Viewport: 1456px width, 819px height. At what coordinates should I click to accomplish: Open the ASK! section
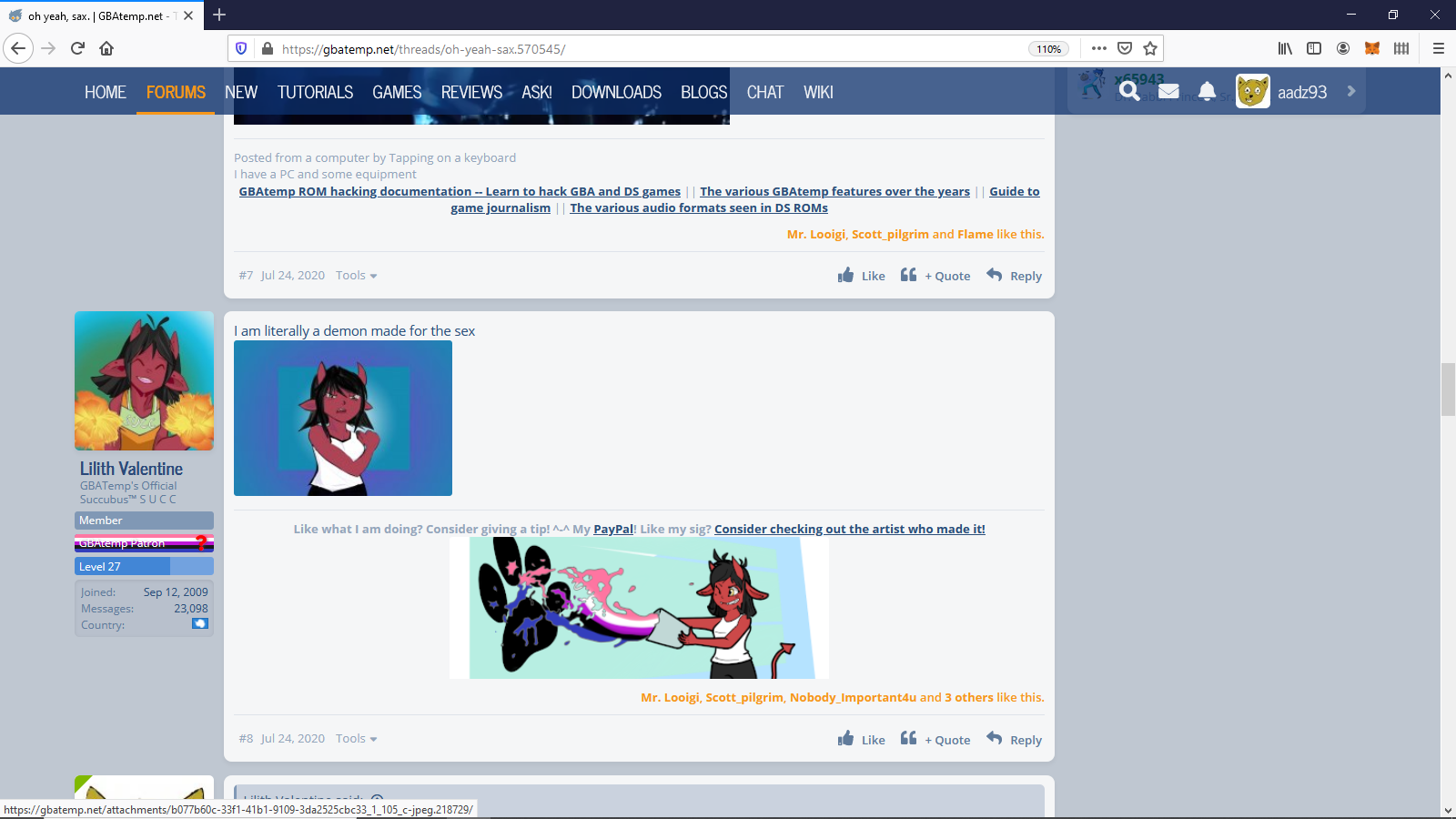(537, 92)
